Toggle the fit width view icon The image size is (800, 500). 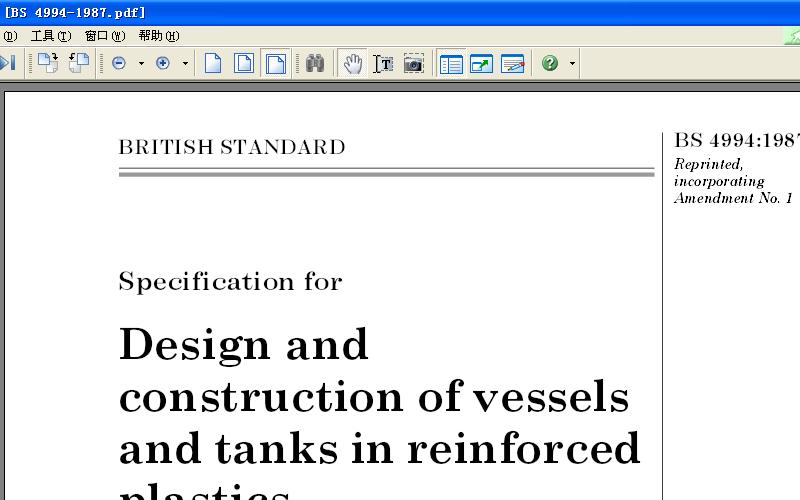pyautogui.click(x=276, y=64)
